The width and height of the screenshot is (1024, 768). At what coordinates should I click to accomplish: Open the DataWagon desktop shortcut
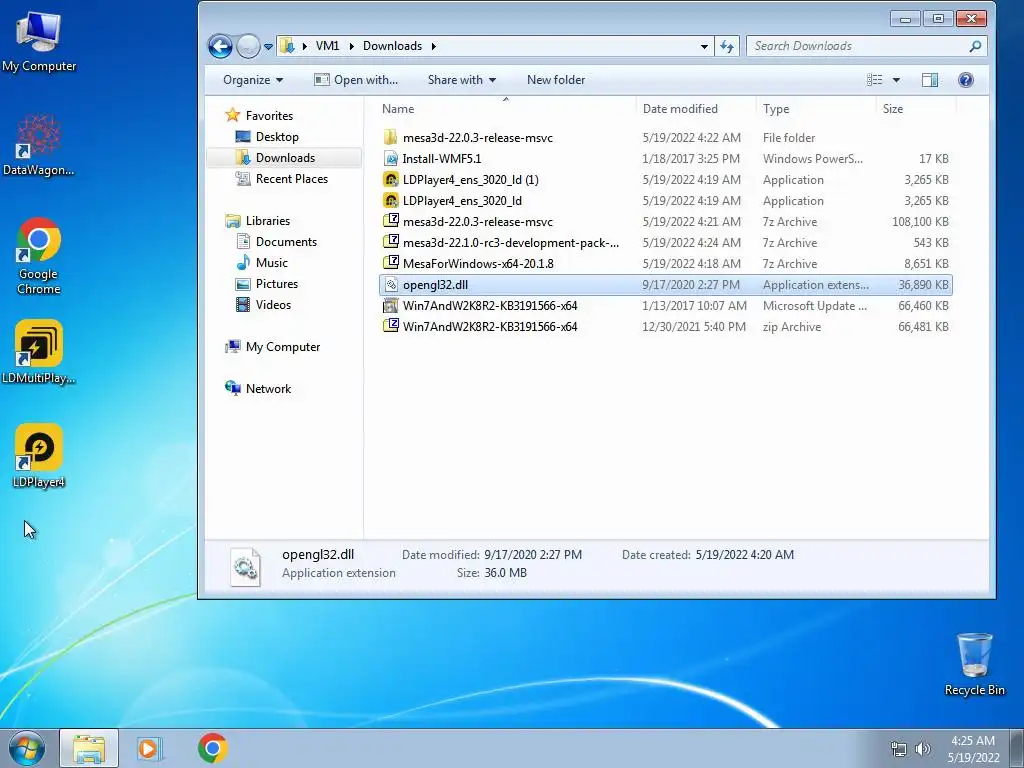(39, 145)
